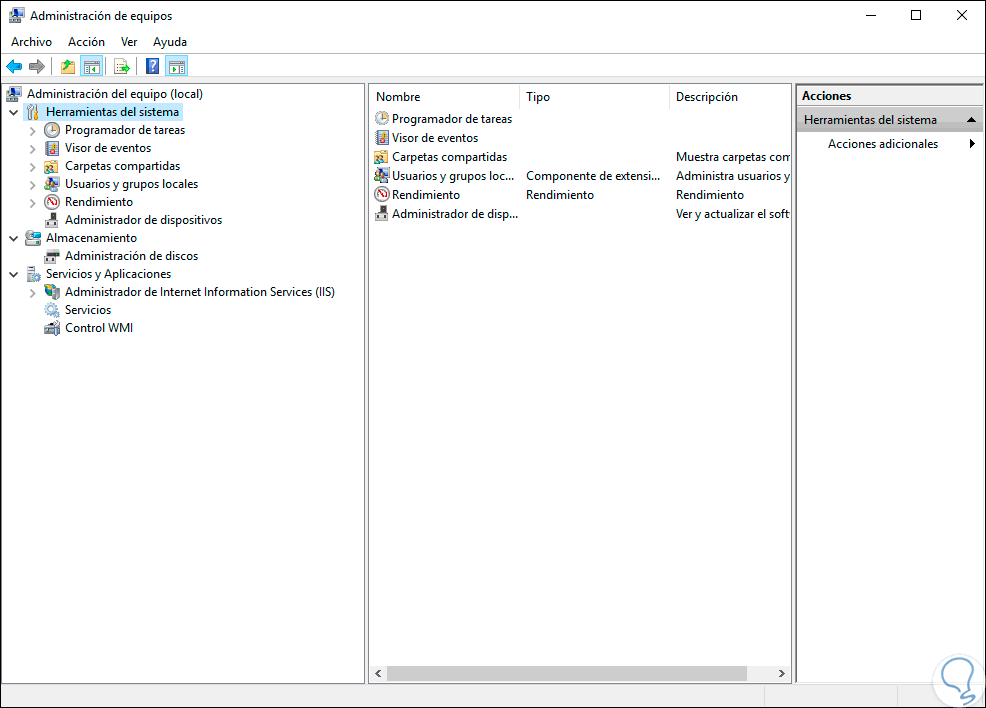Click 'Administra usuarios y' description cell

click(733, 175)
